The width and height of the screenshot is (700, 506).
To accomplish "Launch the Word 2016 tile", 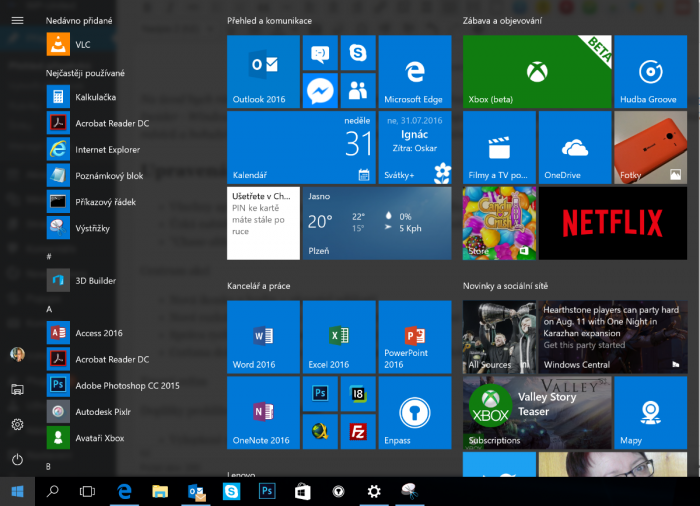I will [x=263, y=336].
